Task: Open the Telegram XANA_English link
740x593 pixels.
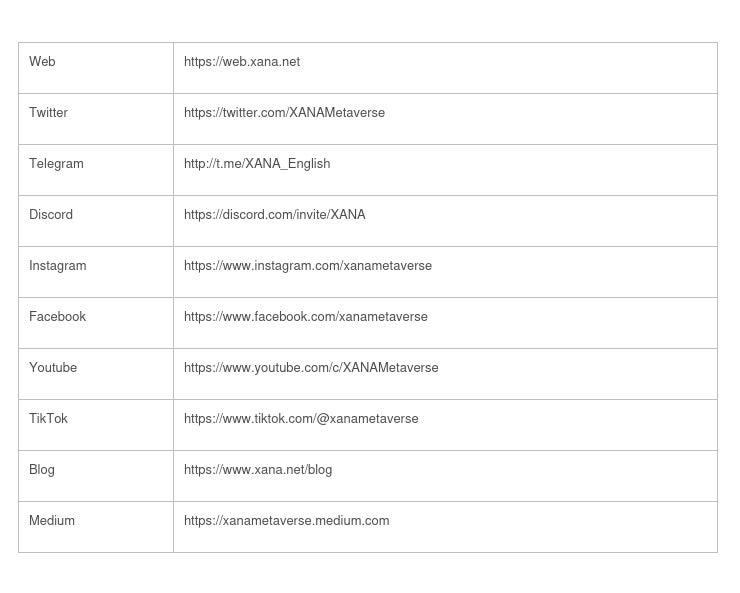Action: [x=257, y=164]
